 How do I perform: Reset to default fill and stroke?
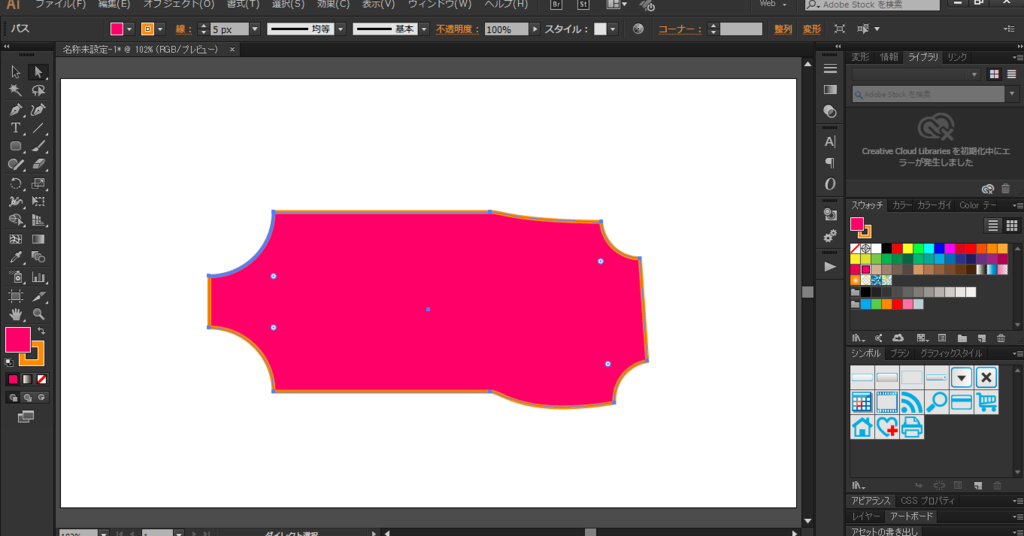click(x=9, y=362)
